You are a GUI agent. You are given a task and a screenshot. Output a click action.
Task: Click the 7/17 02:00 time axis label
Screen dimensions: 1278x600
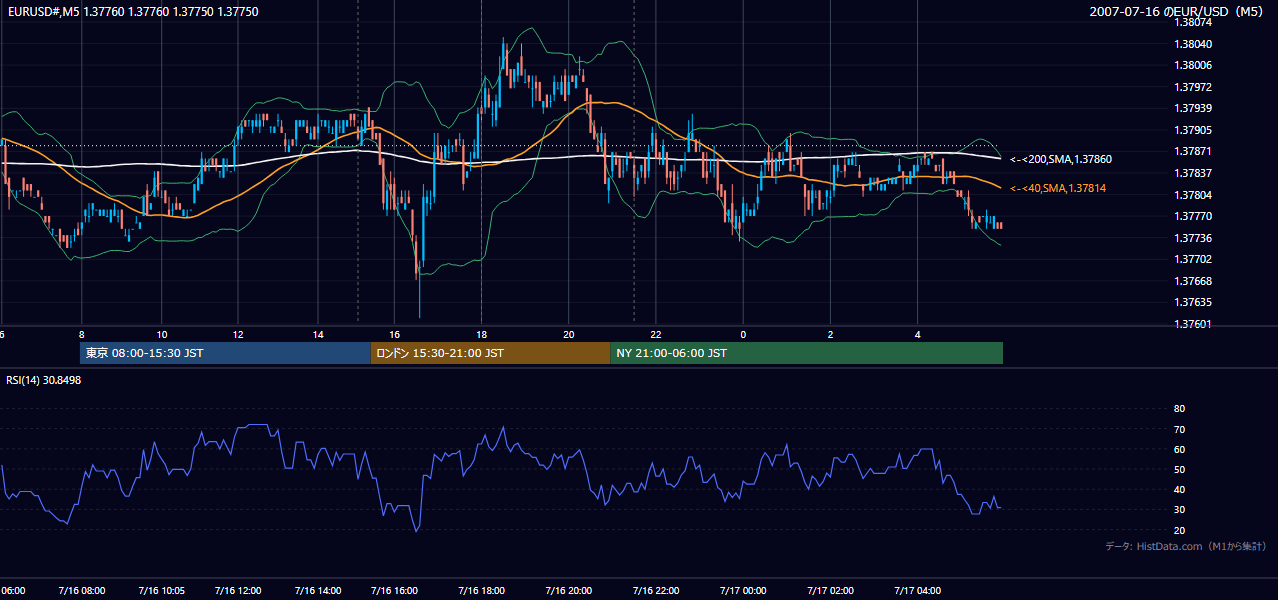coord(830,591)
